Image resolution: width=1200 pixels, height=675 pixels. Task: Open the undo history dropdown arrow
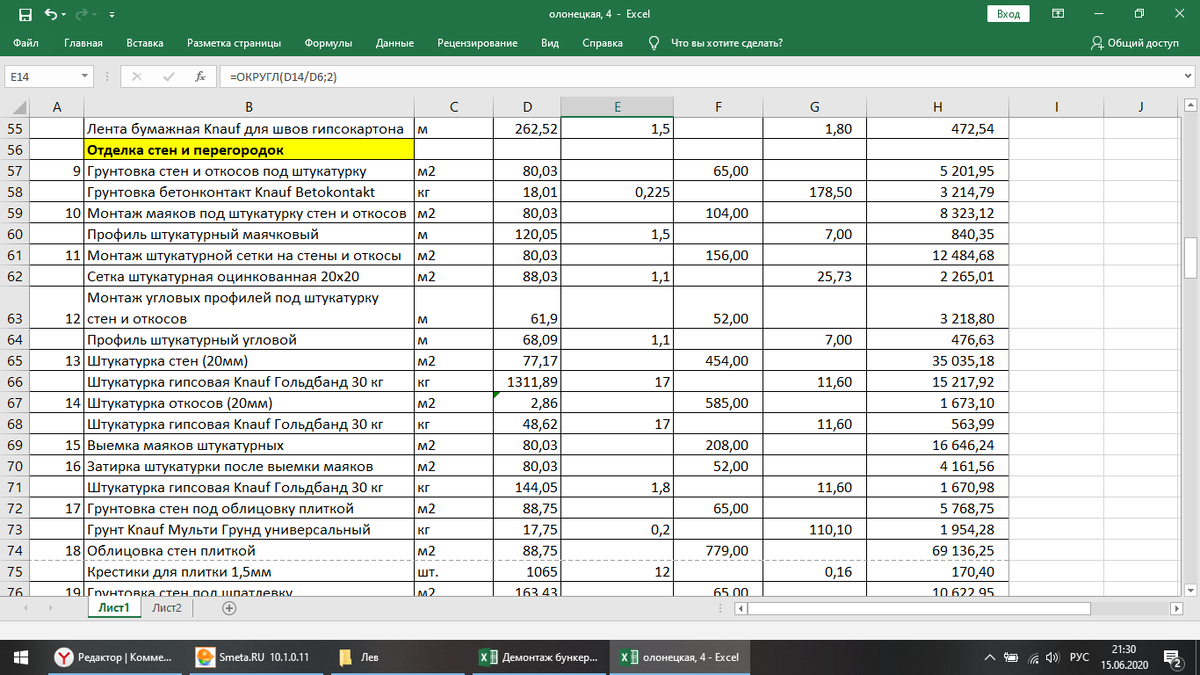point(64,15)
